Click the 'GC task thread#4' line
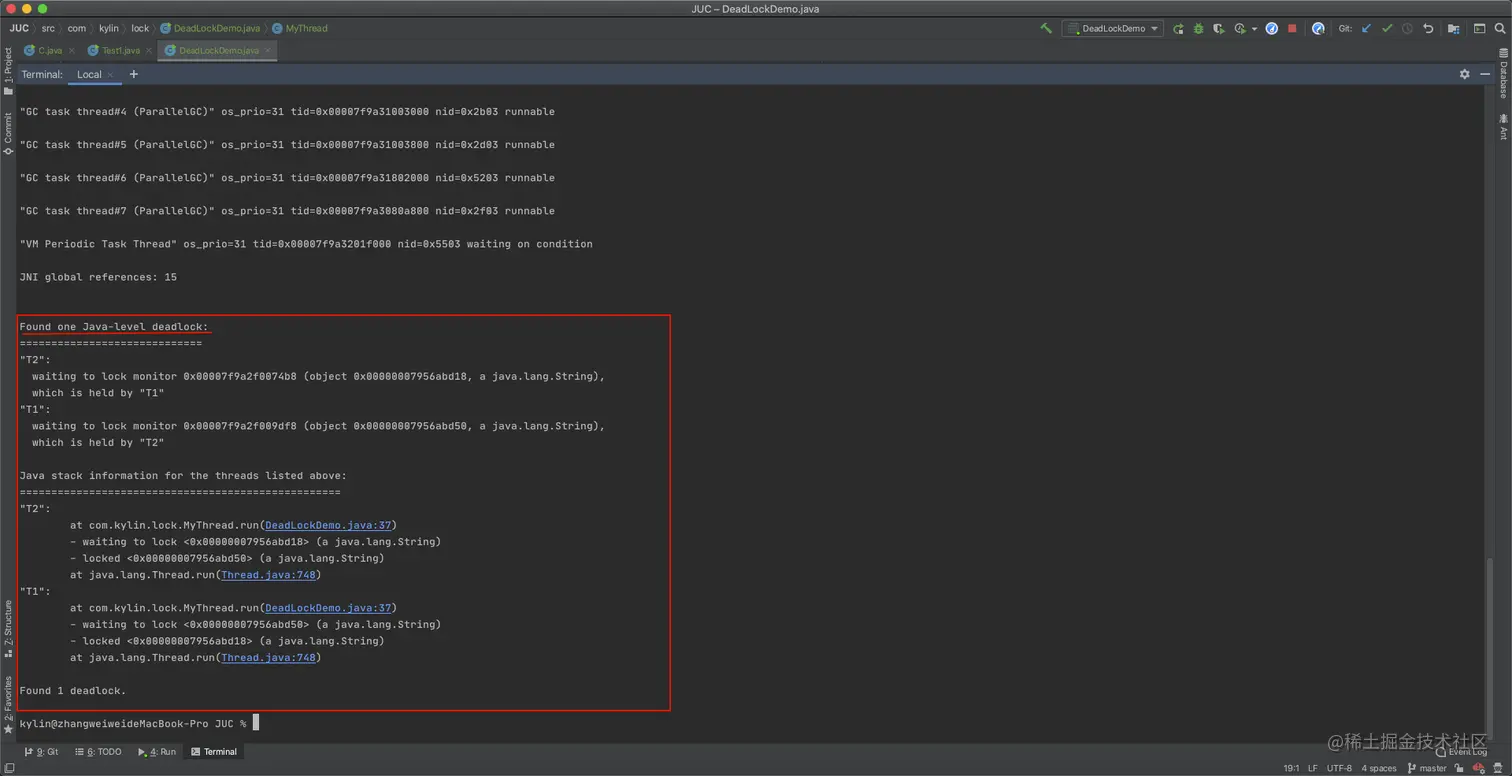 [287, 112]
